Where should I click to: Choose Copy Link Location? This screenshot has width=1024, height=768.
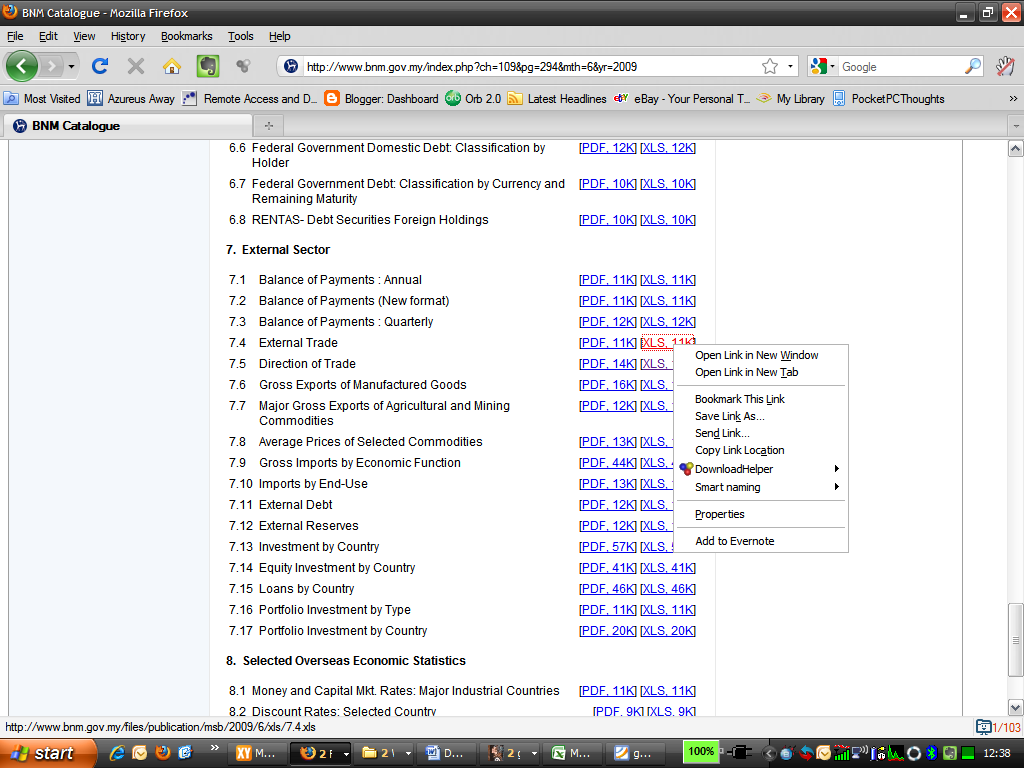click(x=761, y=450)
